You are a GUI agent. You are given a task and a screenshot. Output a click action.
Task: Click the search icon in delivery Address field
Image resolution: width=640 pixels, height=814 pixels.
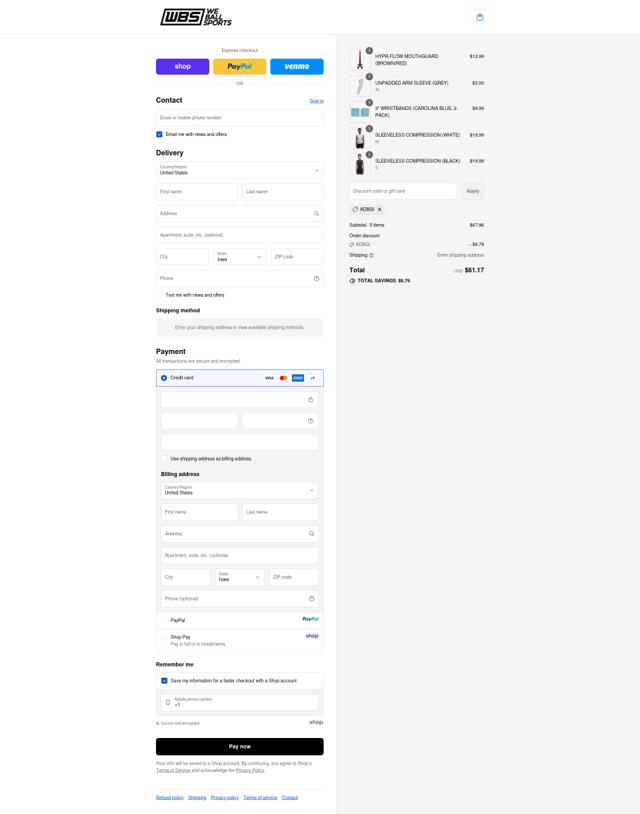pyautogui.click(x=316, y=213)
